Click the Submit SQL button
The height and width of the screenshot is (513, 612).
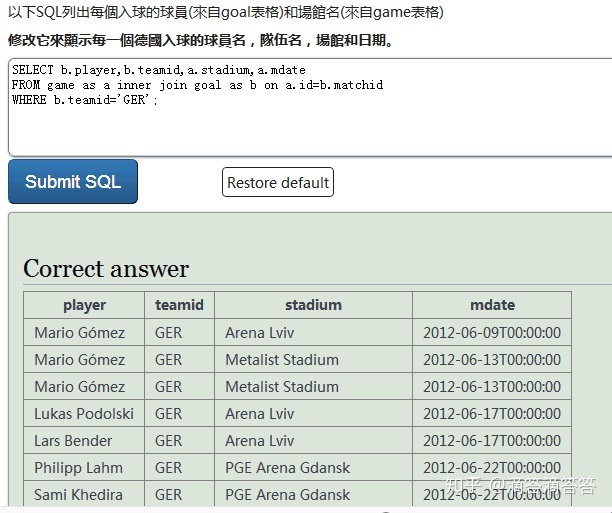(x=73, y=182)
